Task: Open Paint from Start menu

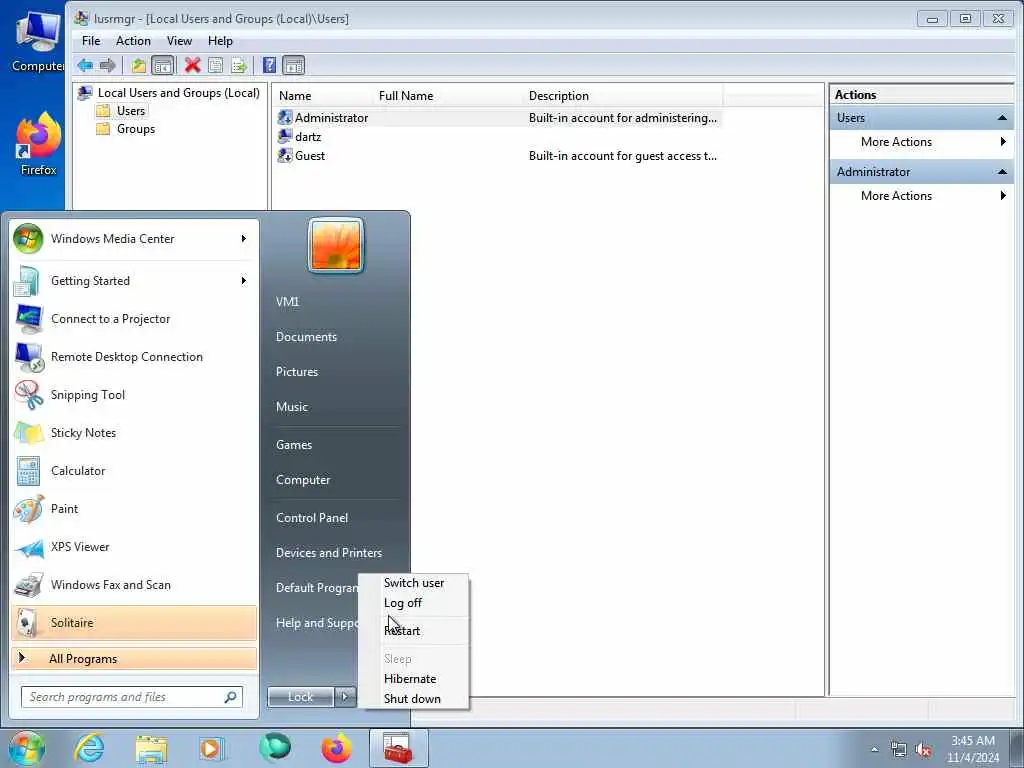Action: pos(134,509)
